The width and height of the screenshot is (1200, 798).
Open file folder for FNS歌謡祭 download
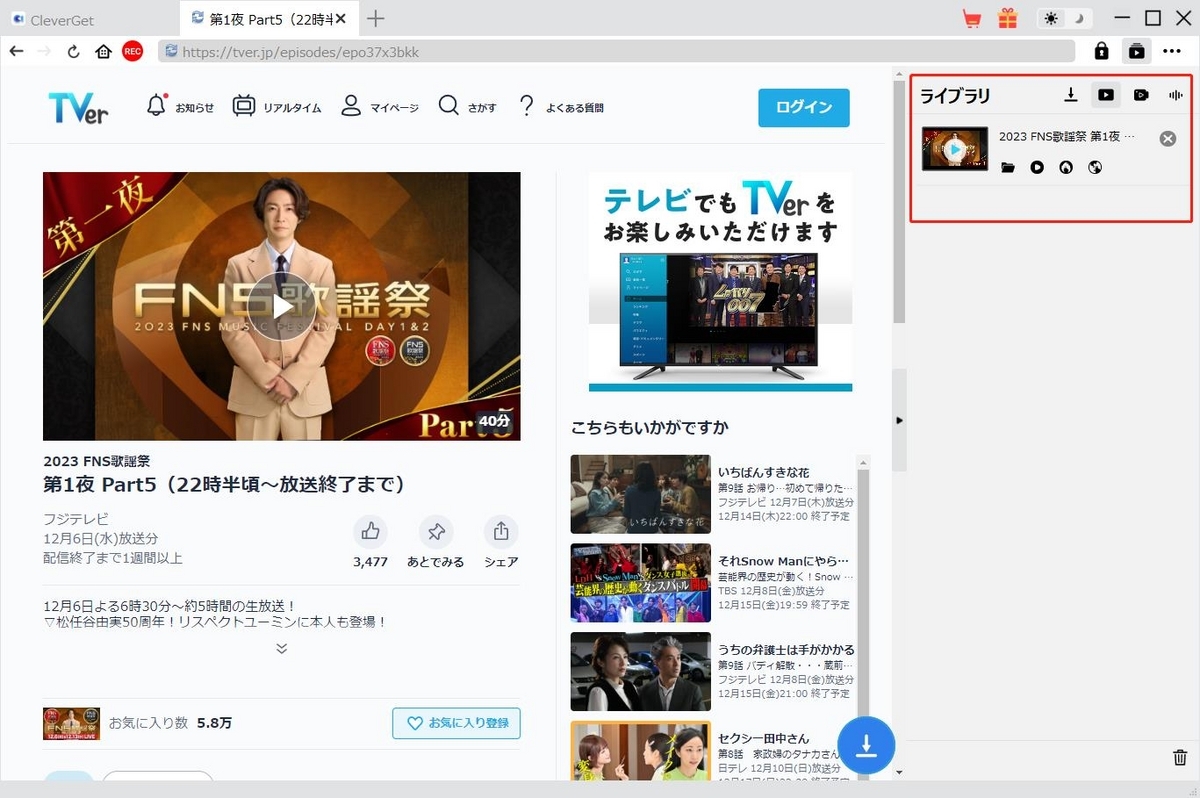point(1008,167)
